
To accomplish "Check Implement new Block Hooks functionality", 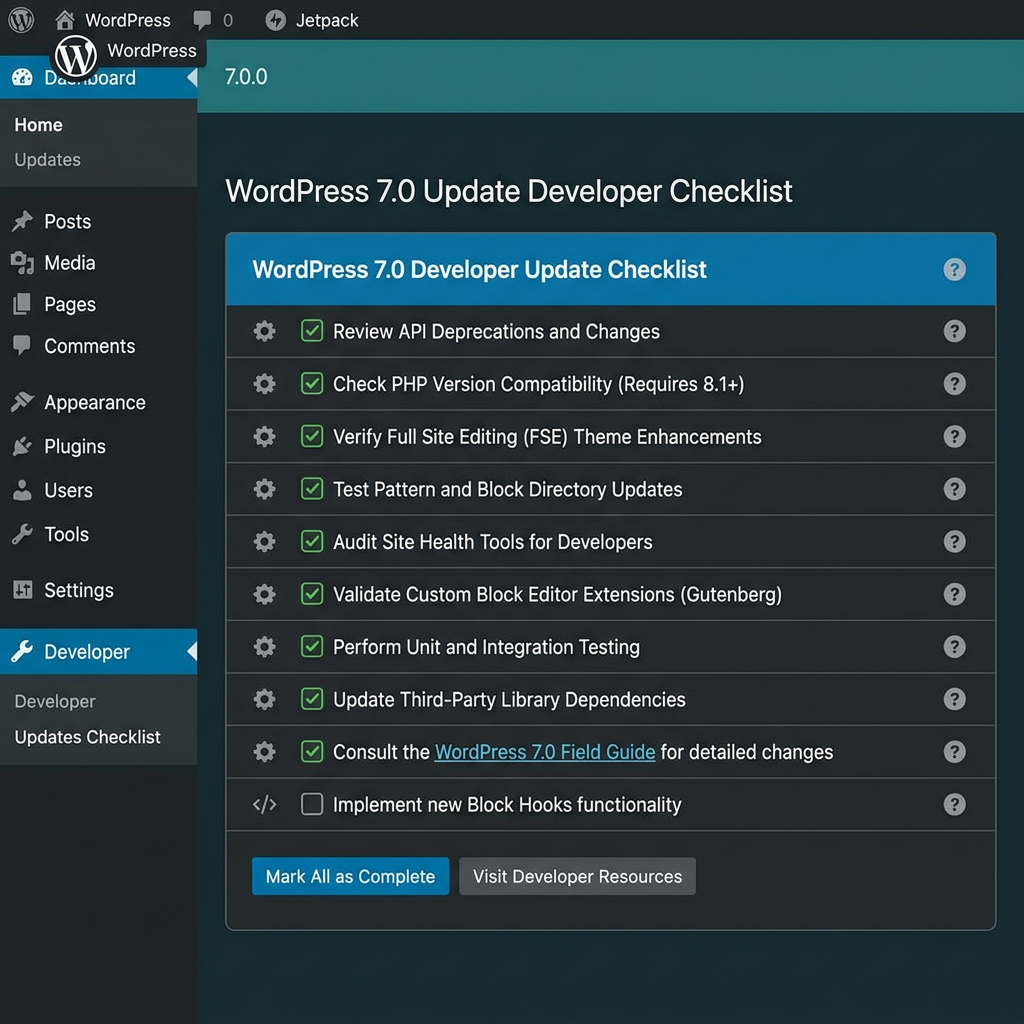I will [312, 805].
